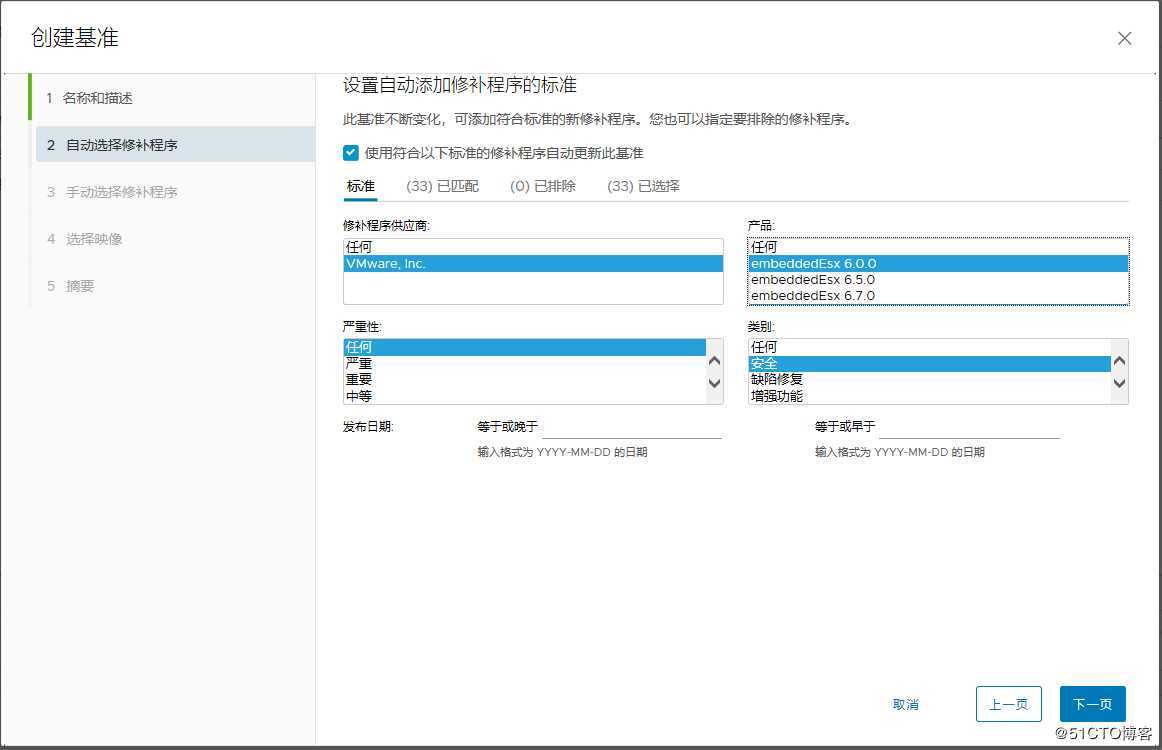
Task: Click the 取消 link
Action: [x=904, y=703]
